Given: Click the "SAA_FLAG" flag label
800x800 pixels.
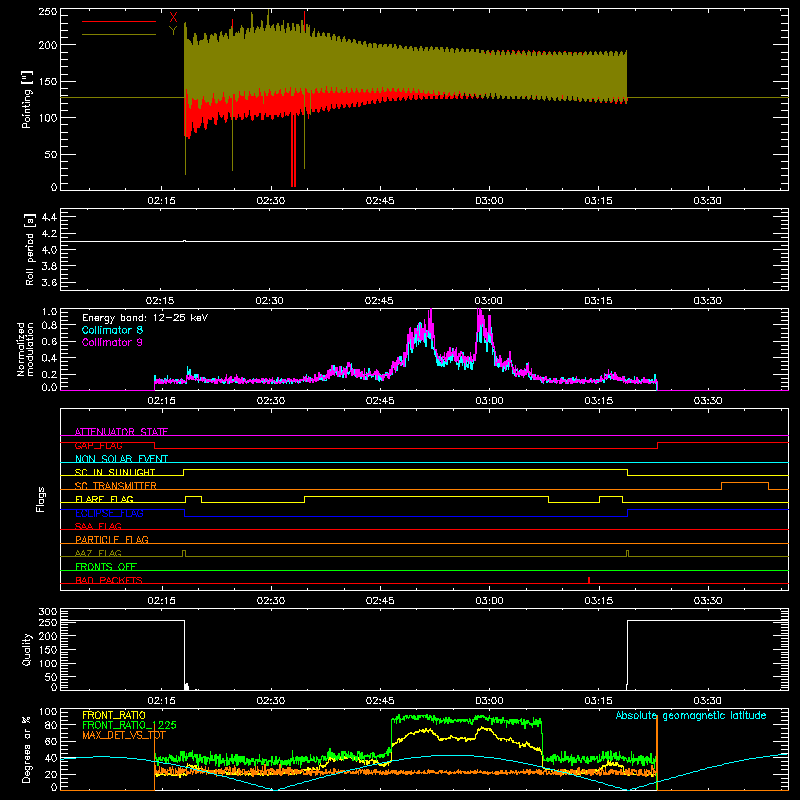Looking at the screenshot, I should click(x=98, y=526).
